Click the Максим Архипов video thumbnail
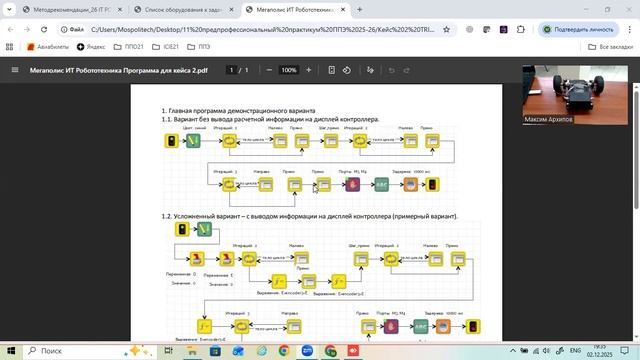The width and height of the screenshot is (640, 360). [575, 95]
